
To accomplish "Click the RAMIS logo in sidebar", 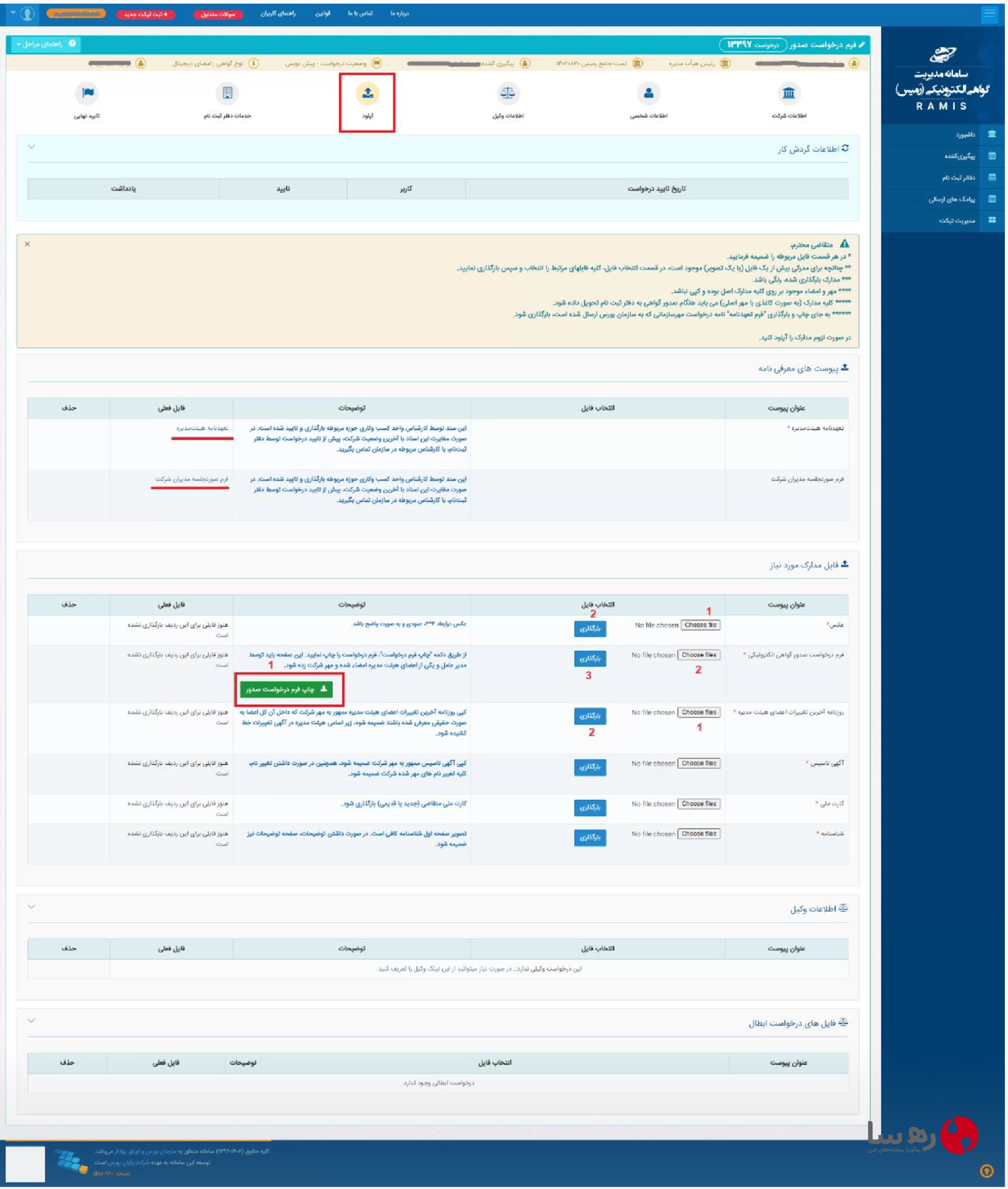I will 943,79.
